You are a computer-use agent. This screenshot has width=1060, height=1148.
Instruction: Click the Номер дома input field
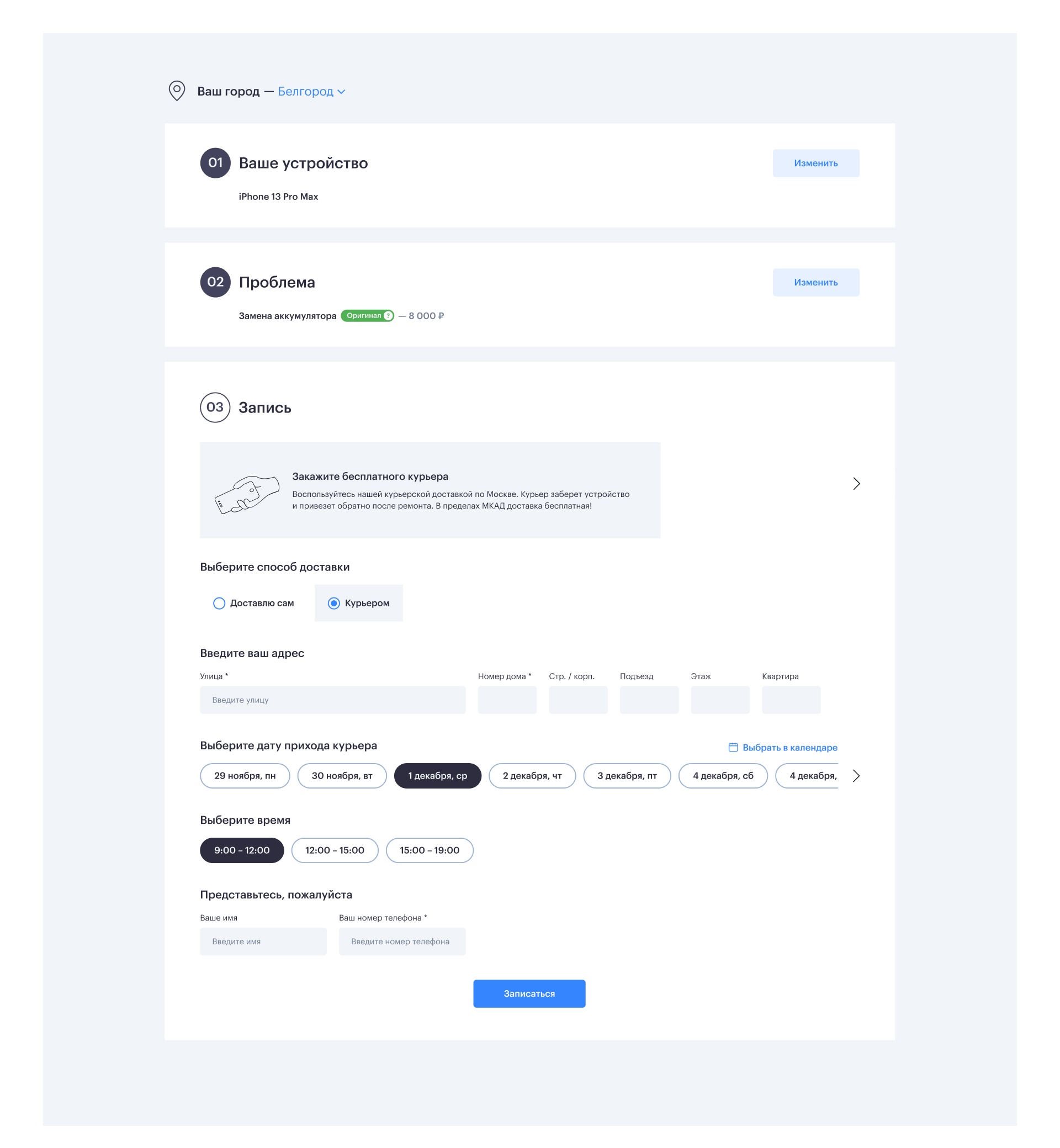click(507, 700)
